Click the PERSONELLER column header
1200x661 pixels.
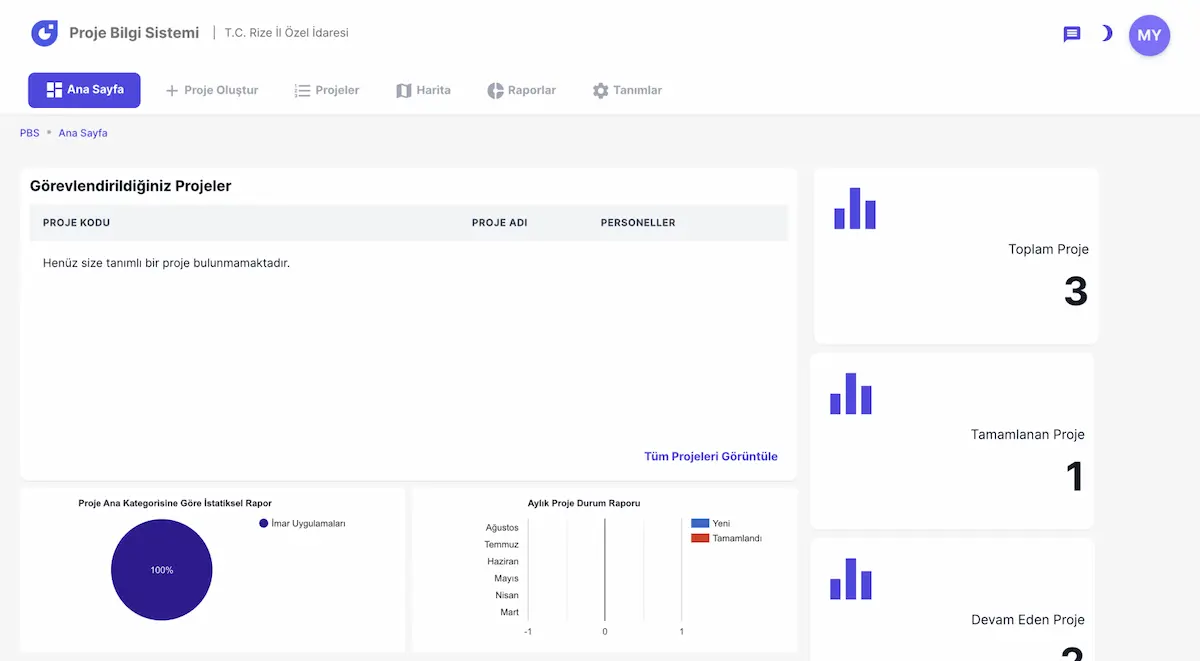click(x=638, y=223)
